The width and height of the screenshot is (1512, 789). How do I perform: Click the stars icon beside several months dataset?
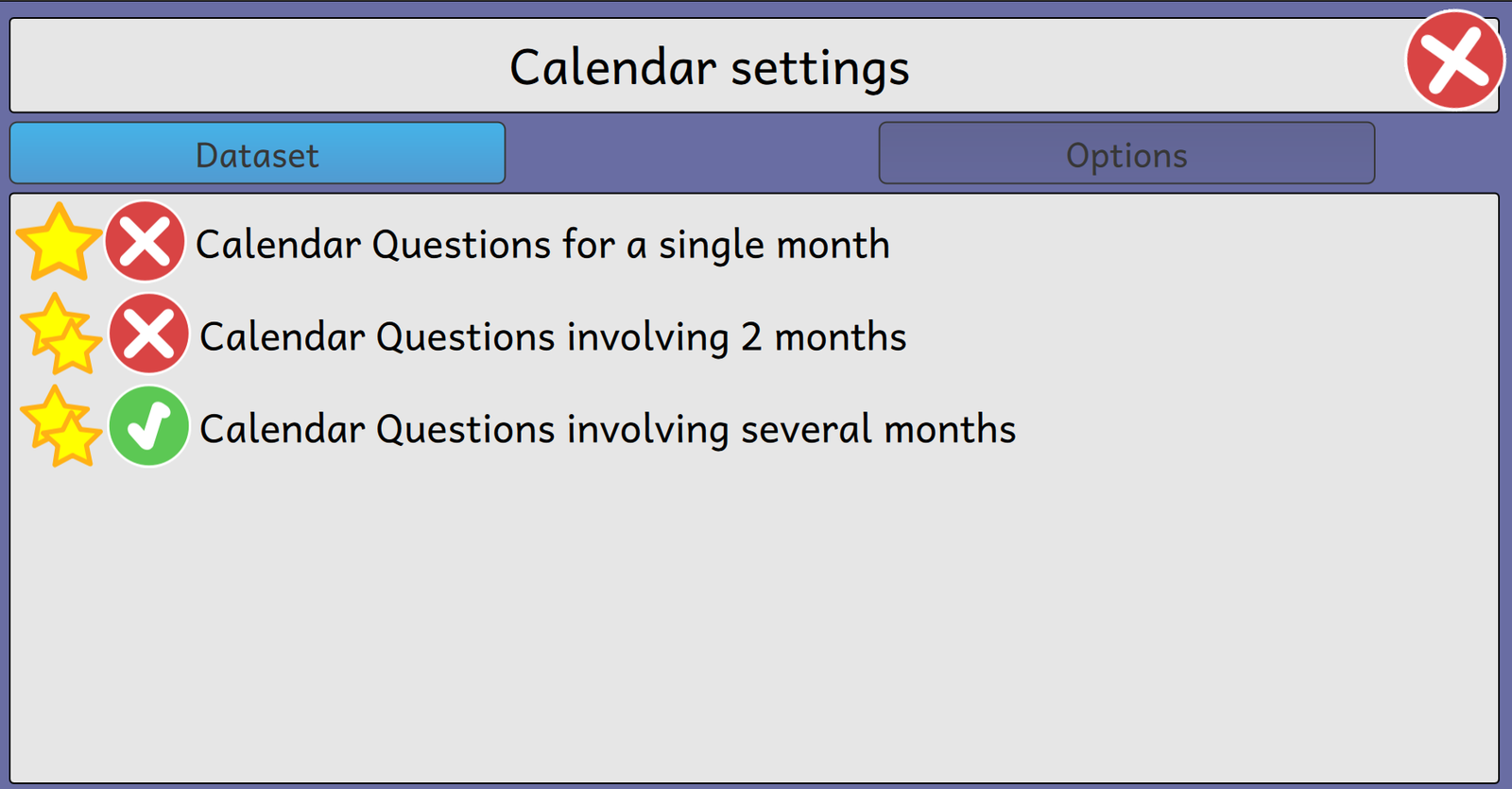(60, 427)
